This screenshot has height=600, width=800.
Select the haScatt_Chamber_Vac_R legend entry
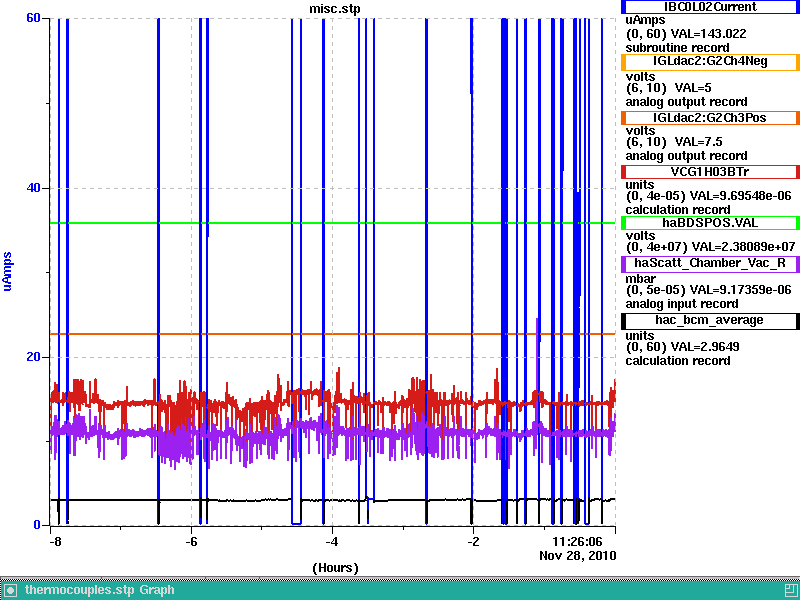(x=710, y=264)
